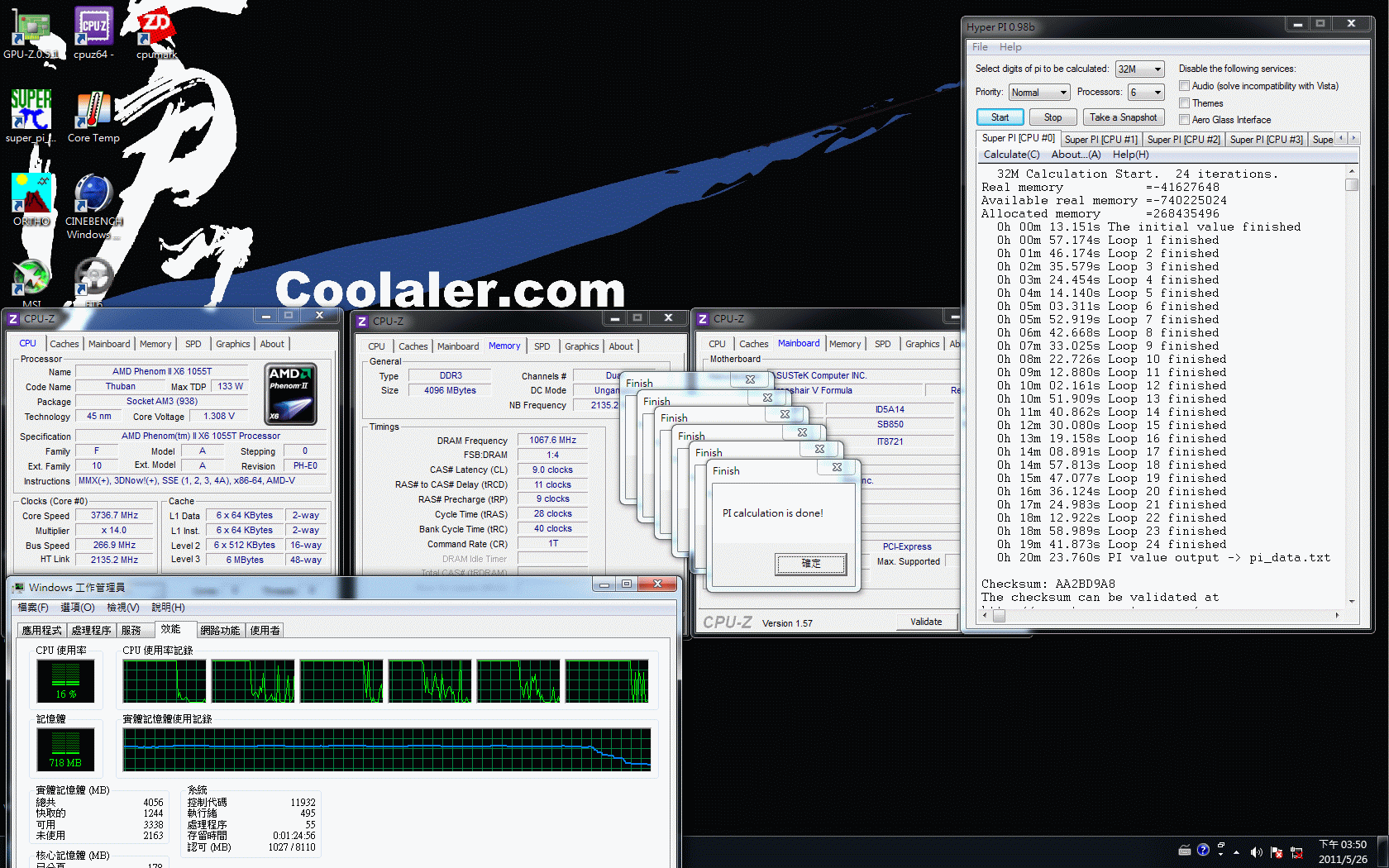Click the CPU-Z Version 1.57 text
The height and width of the screenshot is (868, 1389).
click(x=787, y=623)
